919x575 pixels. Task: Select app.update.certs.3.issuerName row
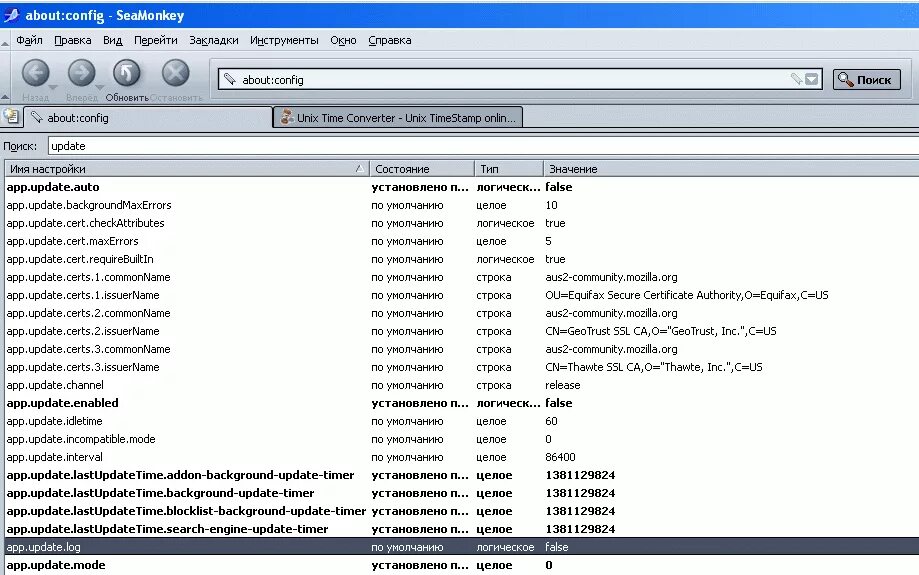(462, 367)
